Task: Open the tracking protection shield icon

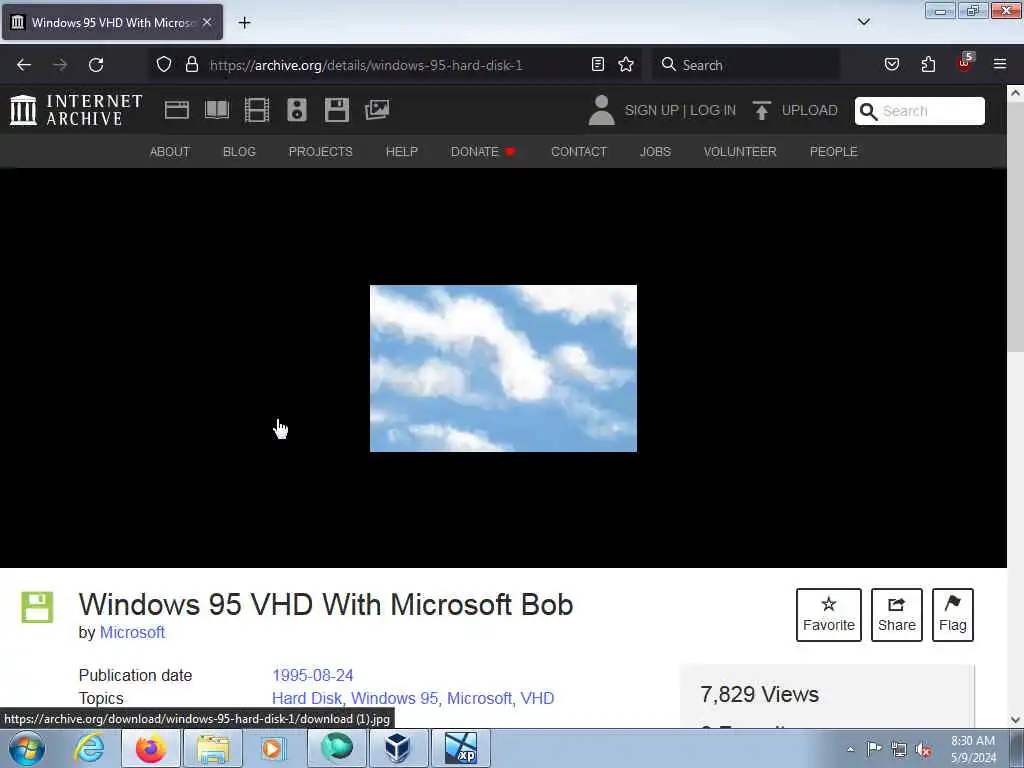Action: [164, 64]
